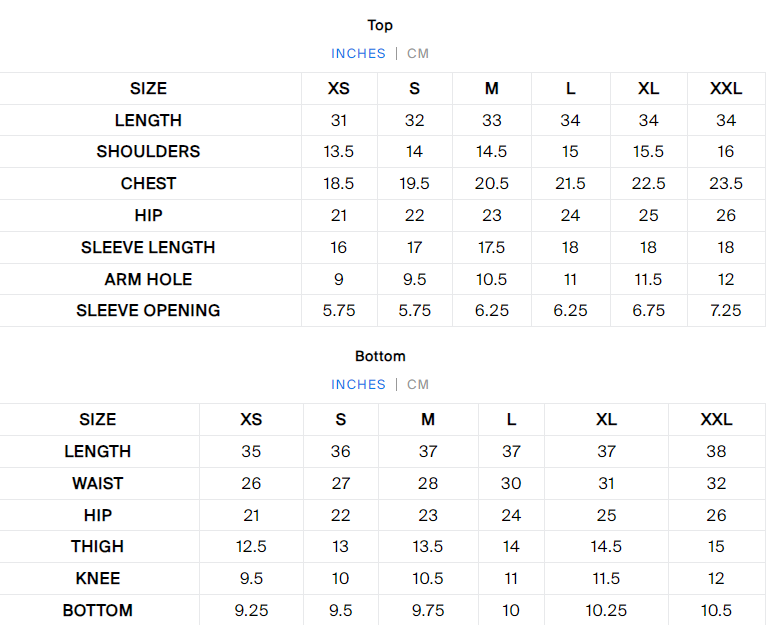Switch Bottom size chart to CM
767x625 pixels.
(x=418, y=384)
